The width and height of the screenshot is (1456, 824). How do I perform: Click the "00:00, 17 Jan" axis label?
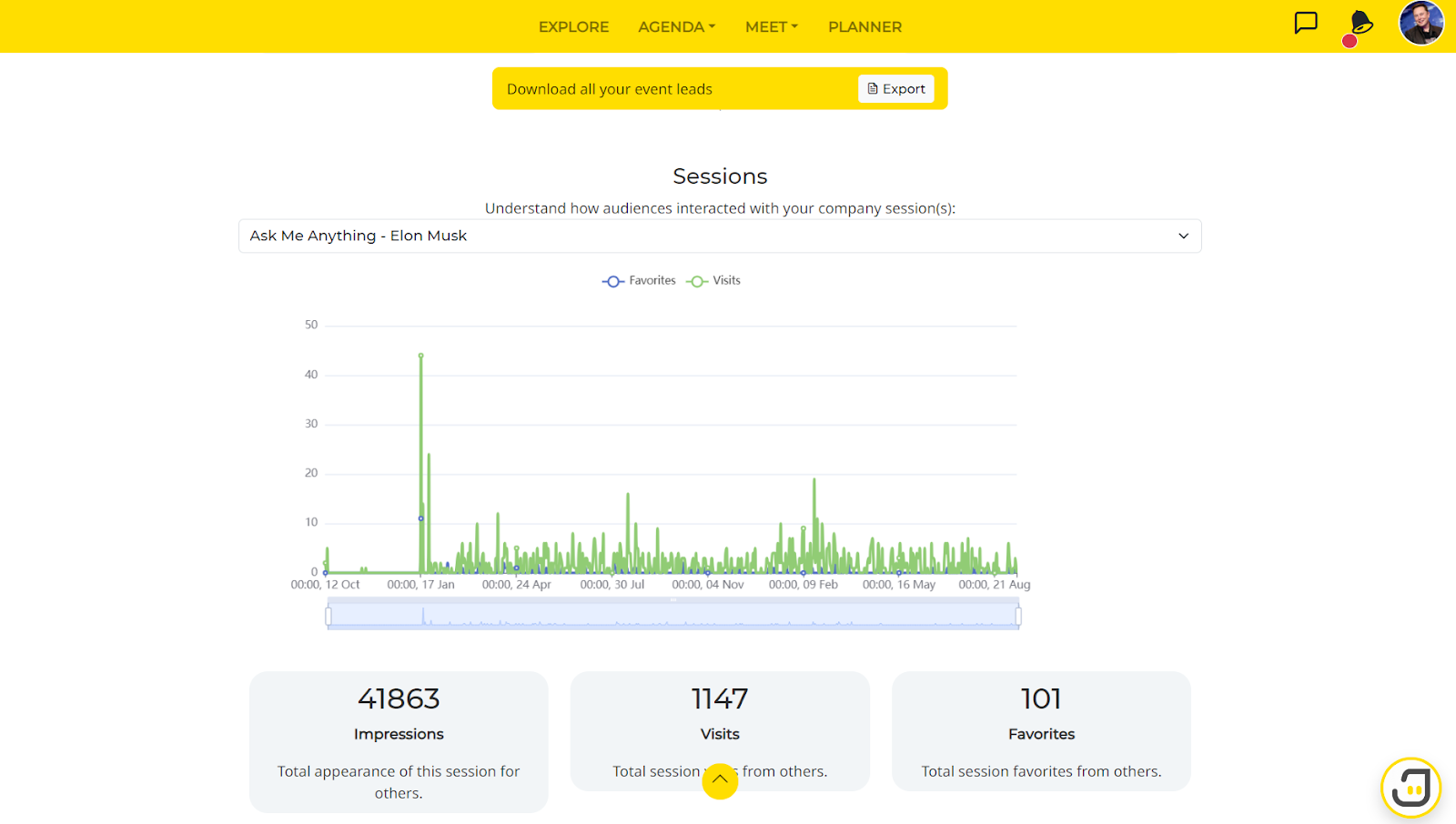pyautogui.click(x=420, y=585)
